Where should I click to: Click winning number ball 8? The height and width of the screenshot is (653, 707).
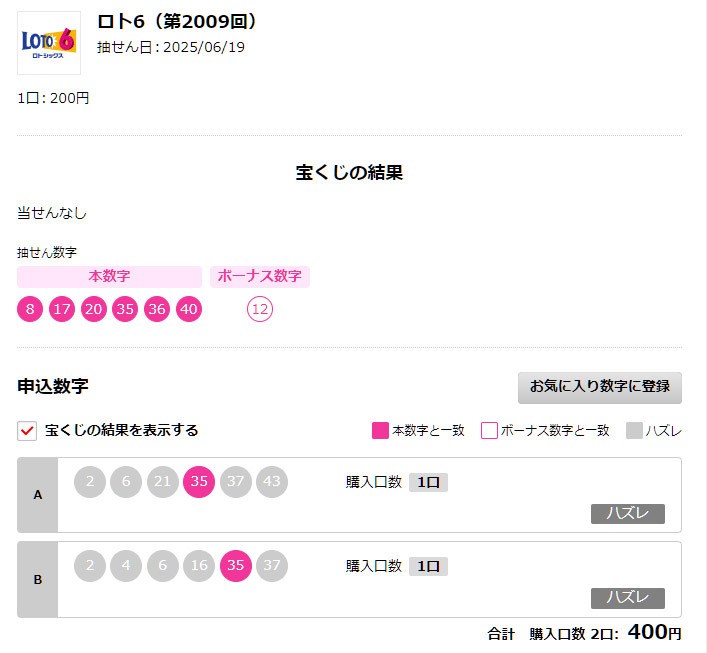(x=30, y=309)
